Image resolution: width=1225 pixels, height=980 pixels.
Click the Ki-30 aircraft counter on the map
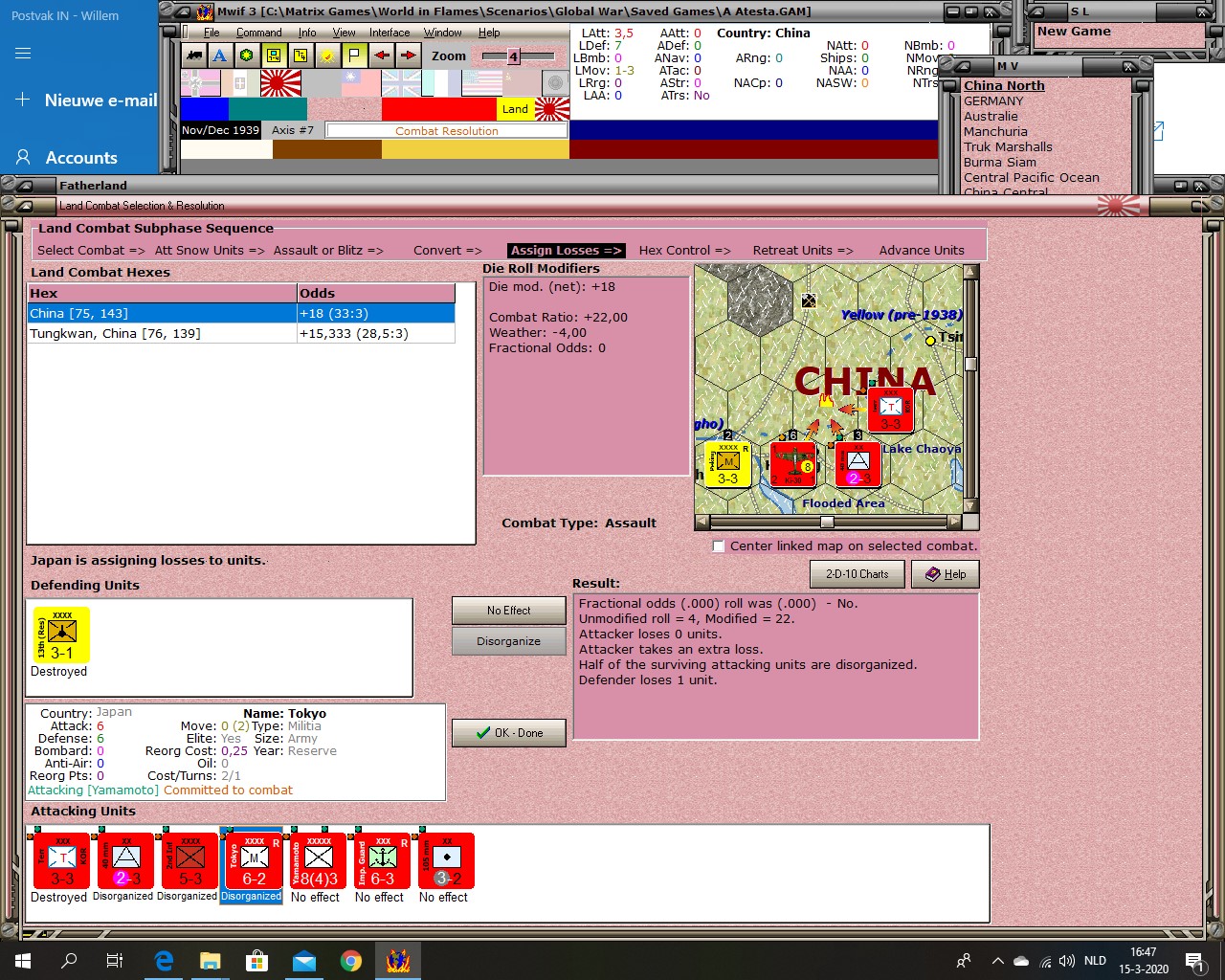[x=793, y=464]
